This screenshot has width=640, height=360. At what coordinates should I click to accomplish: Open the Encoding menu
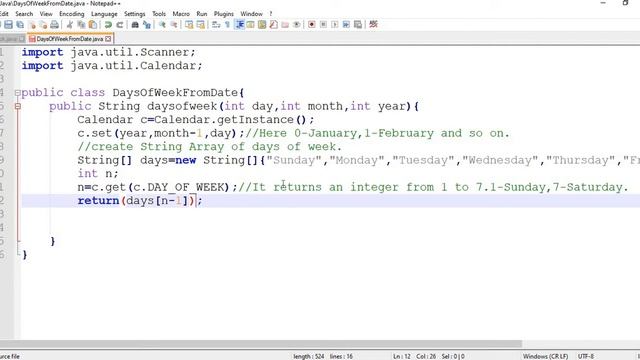tap(71, 14)
